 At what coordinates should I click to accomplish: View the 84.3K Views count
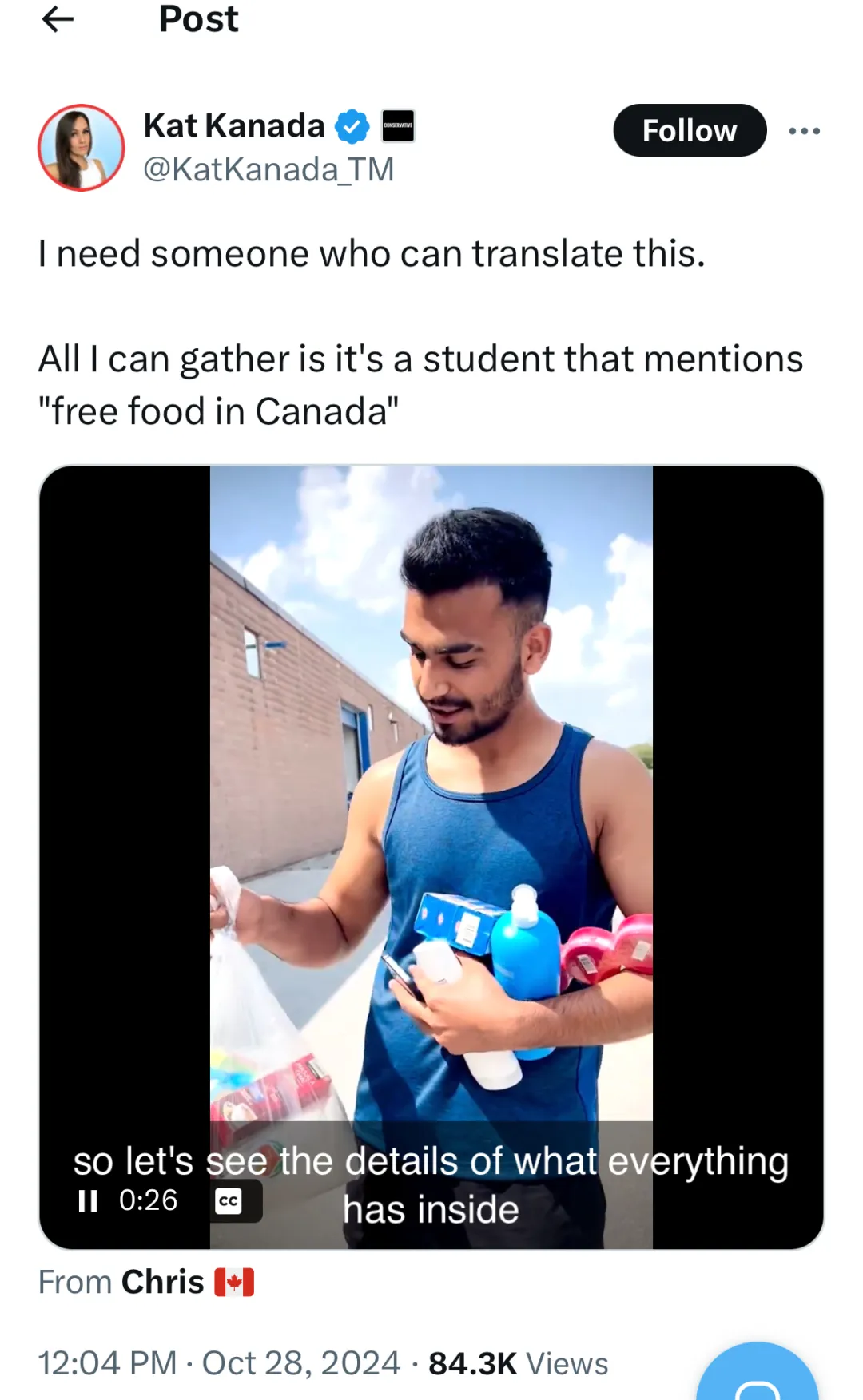[518, 1363]
